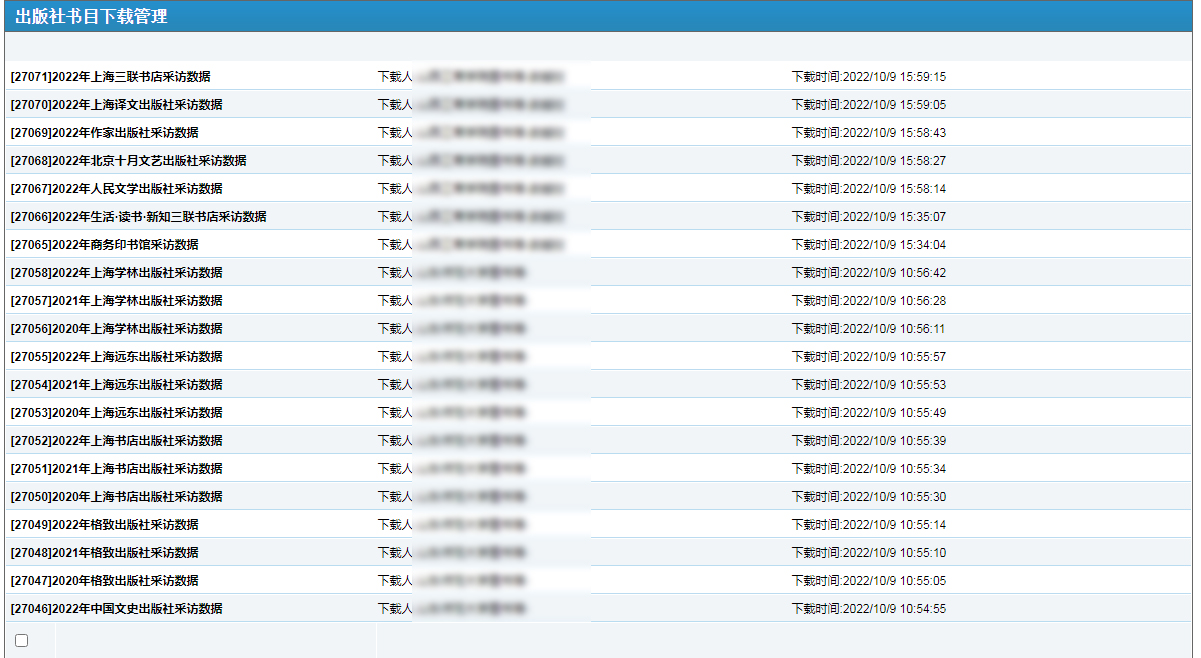Open the 2022年上海书店出版社采访数据 item
Image resolution: width=1201 pixels, height=658 pixels.
(116, 441)
